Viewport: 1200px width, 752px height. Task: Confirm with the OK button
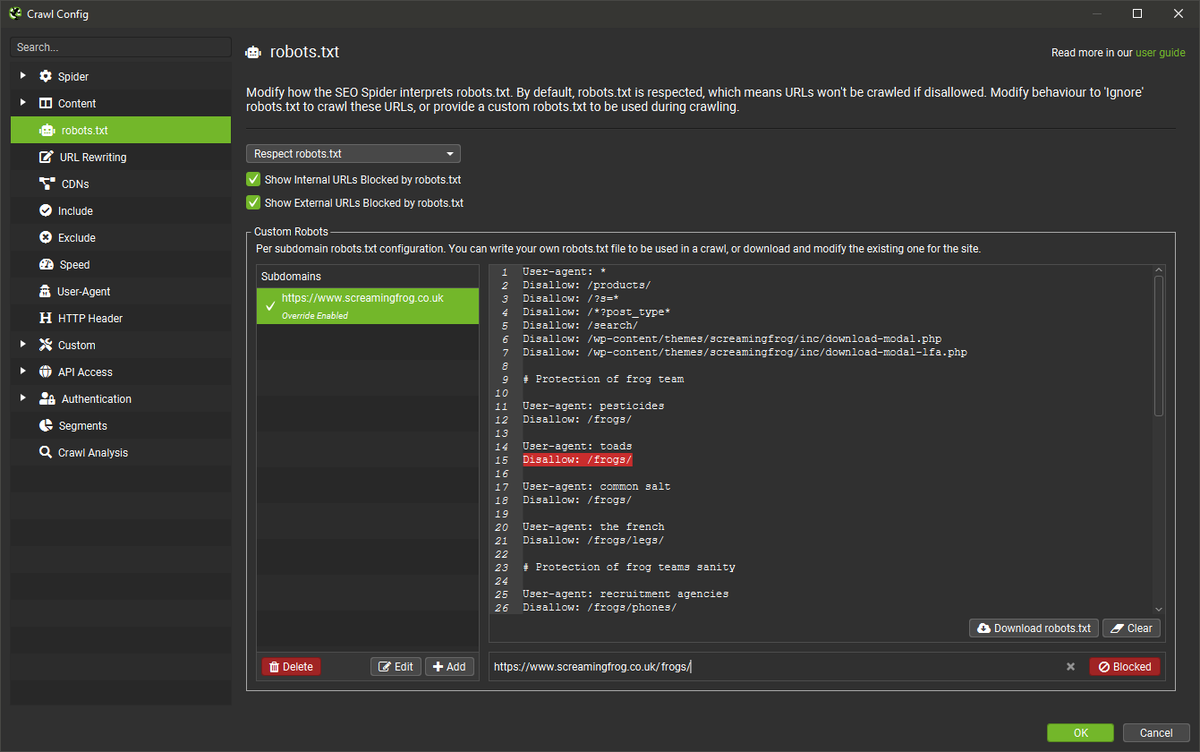(x=1080, y=733)
